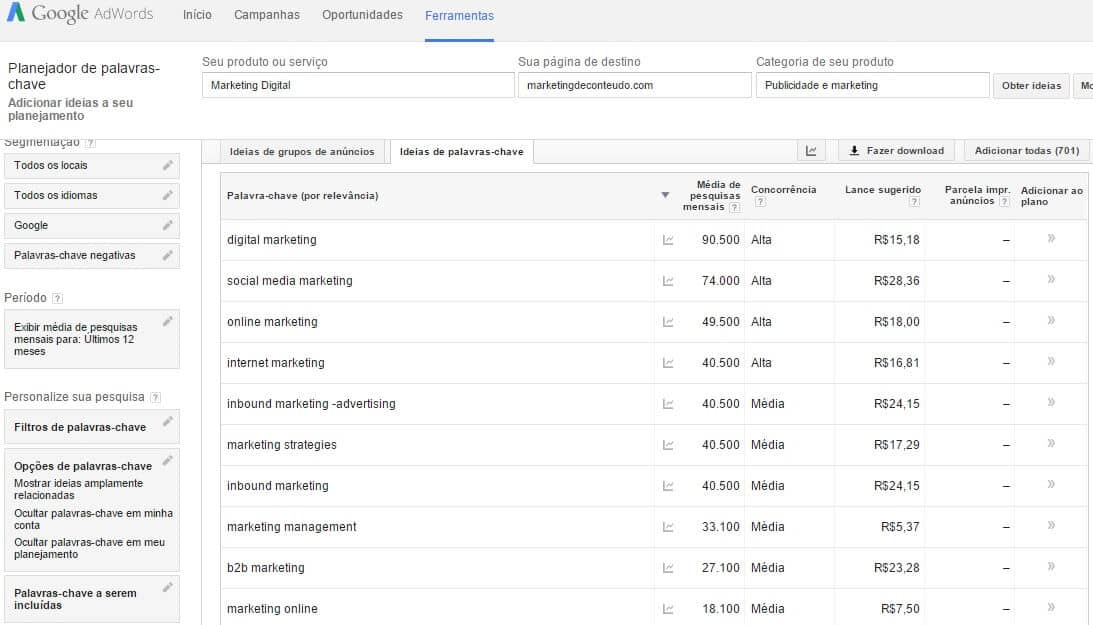Click Fazer download button
The width and height of the screenshot is (1093, 625).
(898, 151)
